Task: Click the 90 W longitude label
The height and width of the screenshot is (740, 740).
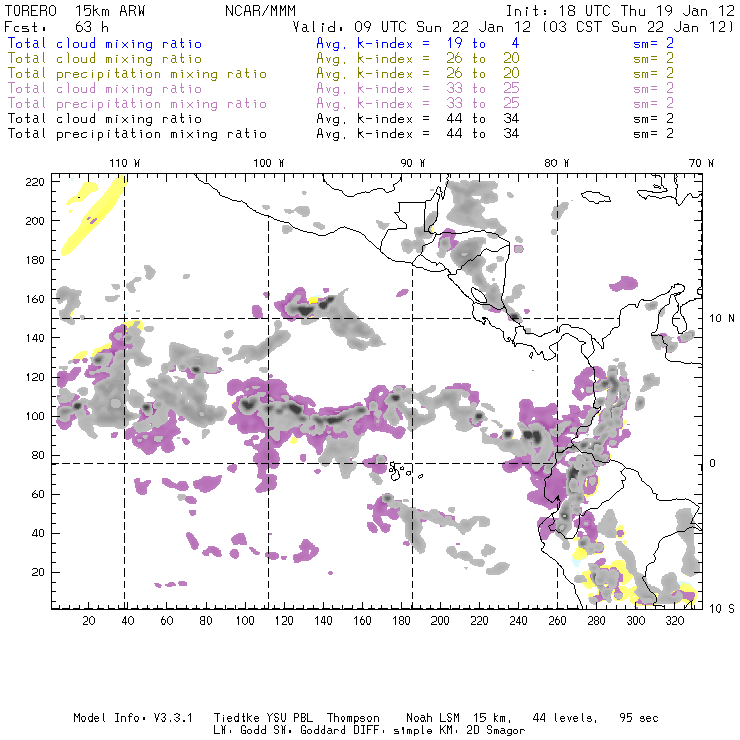Action: click(413, 163)
